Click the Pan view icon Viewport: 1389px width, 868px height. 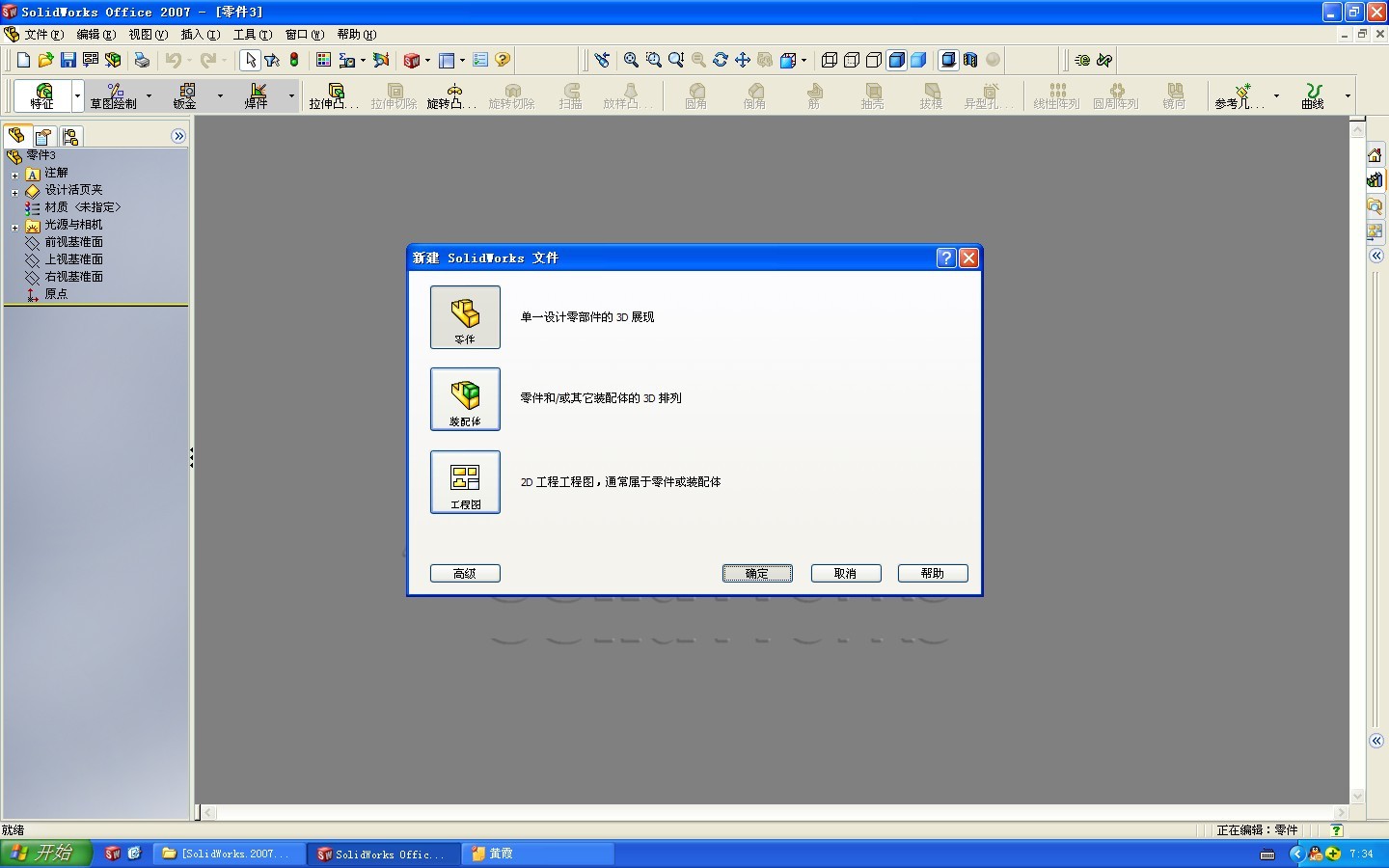[x=743, y=60]
